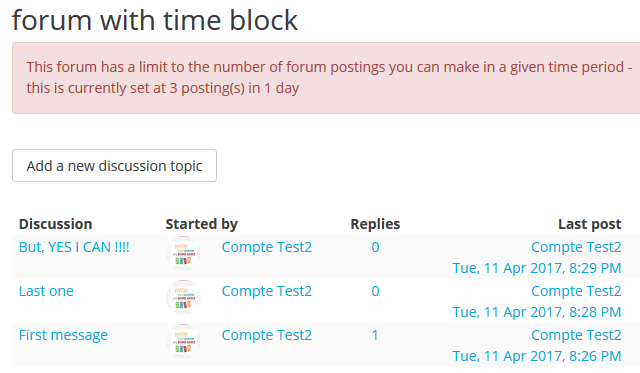Open Compte Test2 starter of 'Last one'
640x373 pixels.
267,291
